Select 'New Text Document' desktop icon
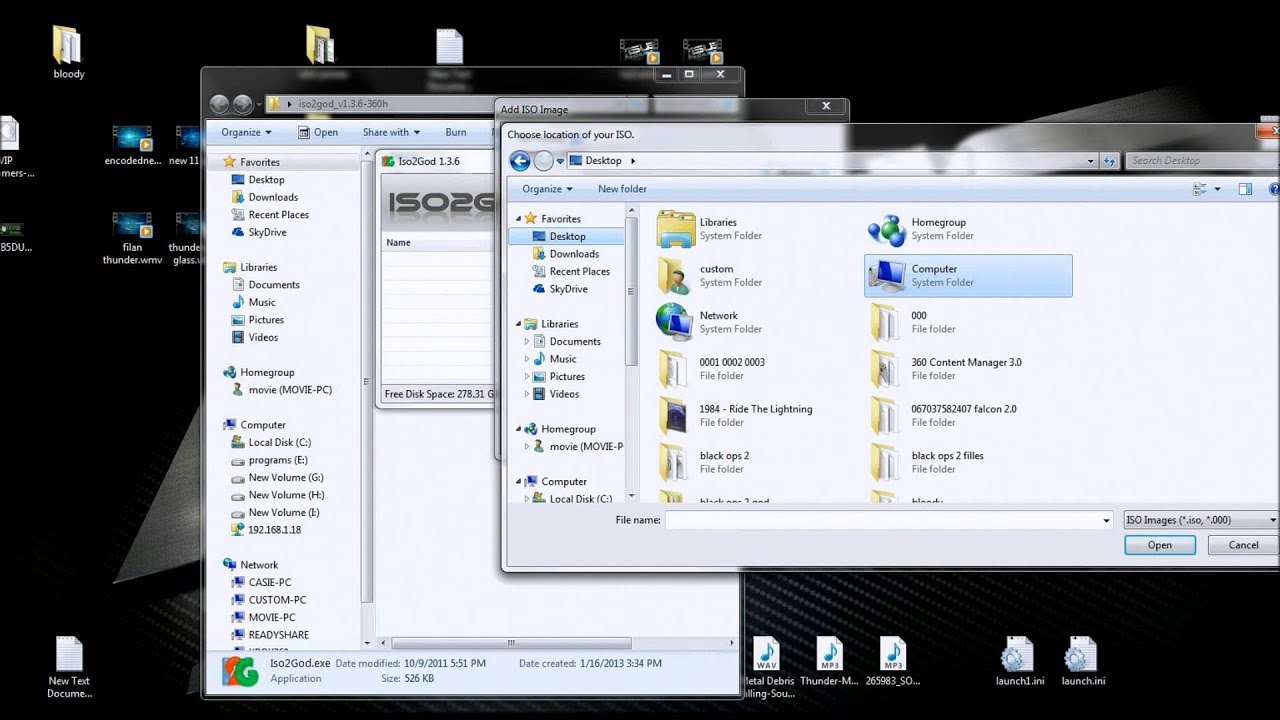Image resolution: width=1280 pixels, height=720 pixels. pyautogui.click(x=69, y=668)
